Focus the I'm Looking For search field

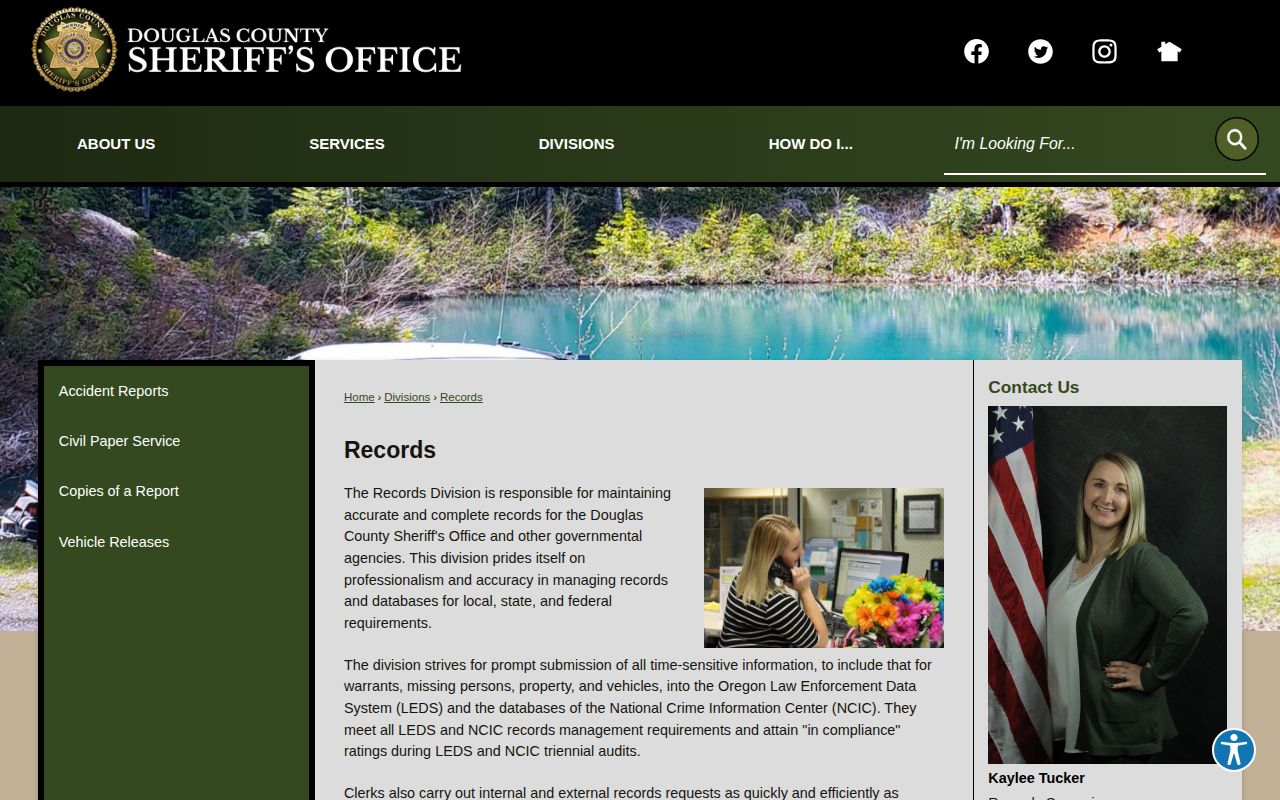click(x=1078, y=144)
